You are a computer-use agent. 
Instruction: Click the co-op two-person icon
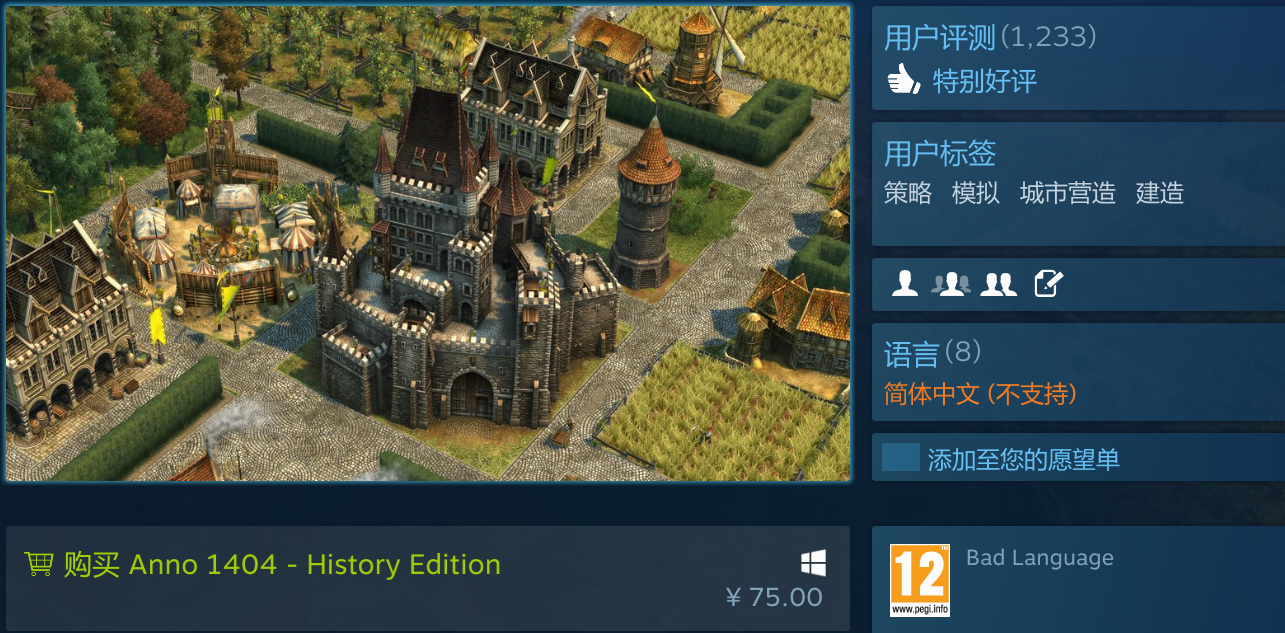point(998,284)
